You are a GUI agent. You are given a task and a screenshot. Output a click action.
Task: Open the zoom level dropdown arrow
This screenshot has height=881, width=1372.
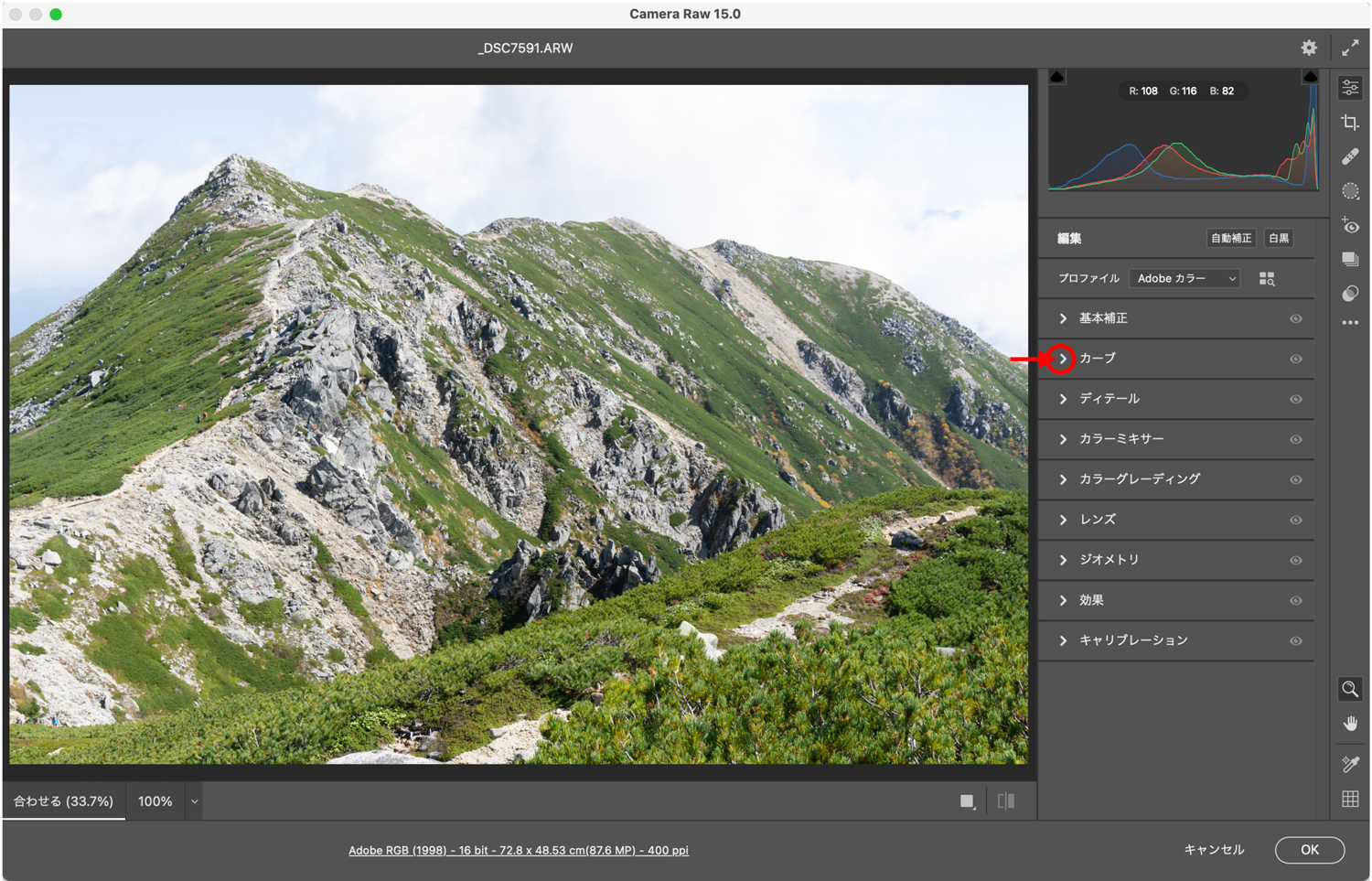tap(194, 801)
